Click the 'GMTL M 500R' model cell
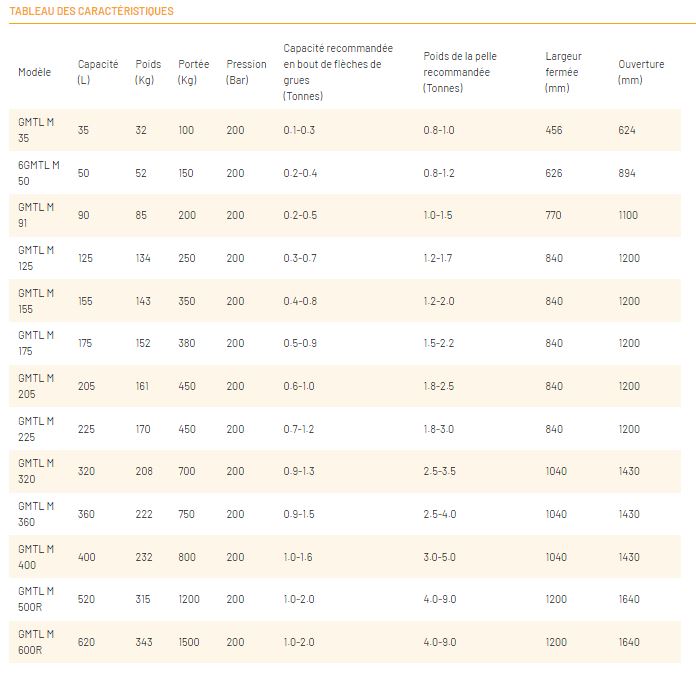 [36, 599]
